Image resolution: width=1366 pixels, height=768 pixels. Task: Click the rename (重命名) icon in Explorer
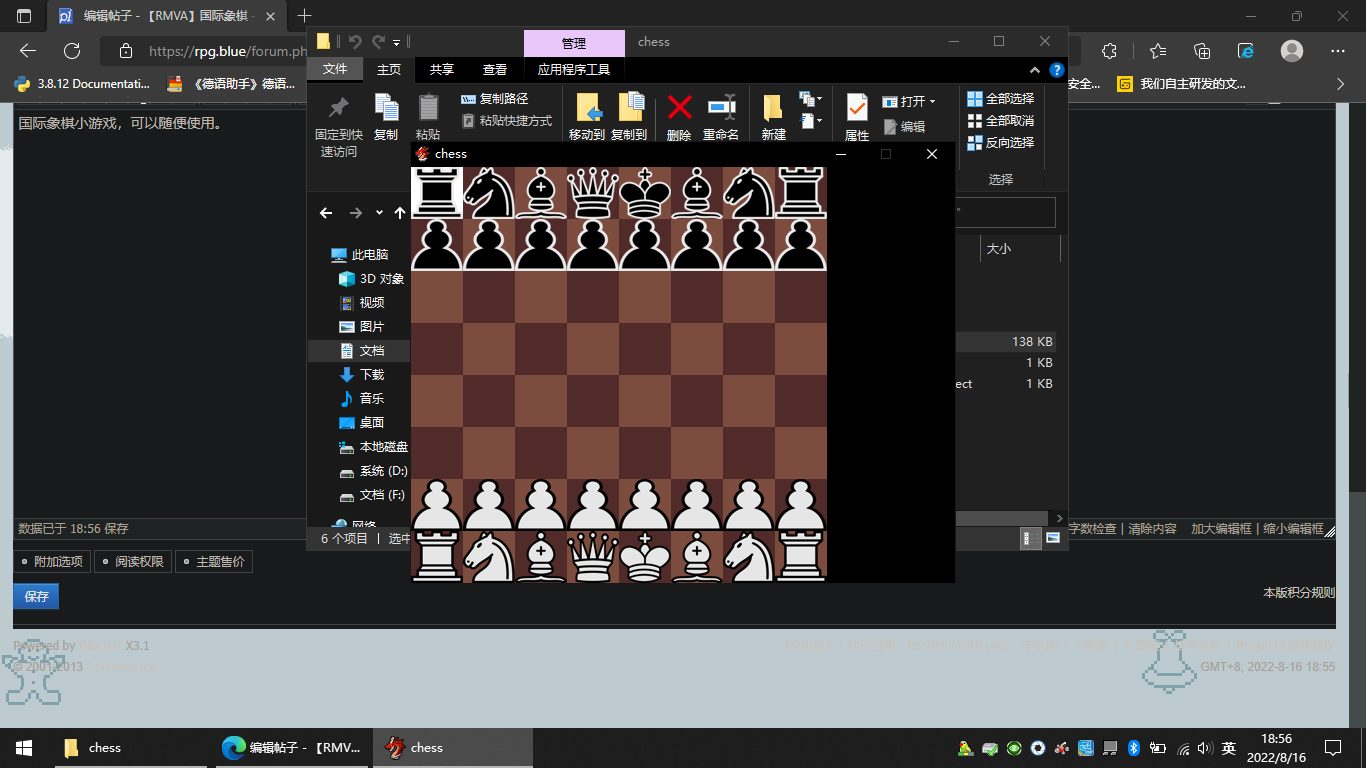pos(721,107)
